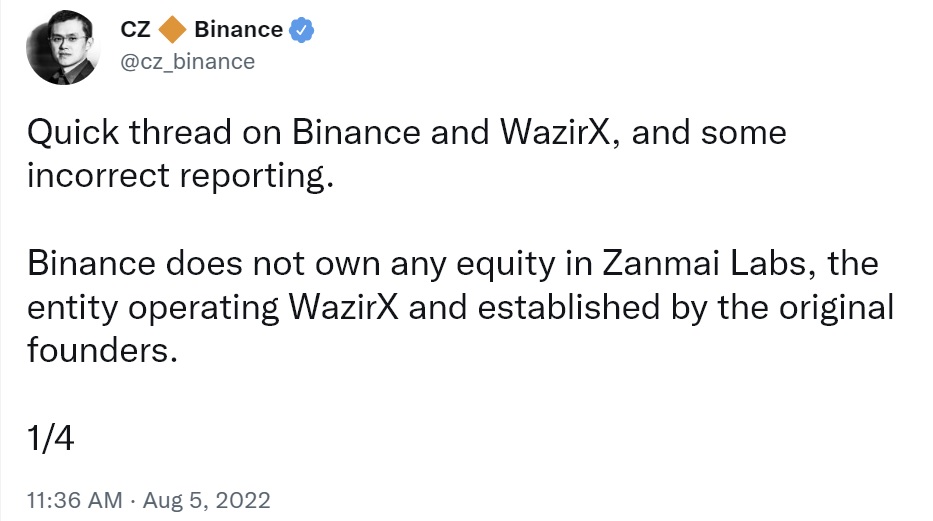Open the @cz_binance handle link
This screenshot has height=521, width=933.
(187, 62)
